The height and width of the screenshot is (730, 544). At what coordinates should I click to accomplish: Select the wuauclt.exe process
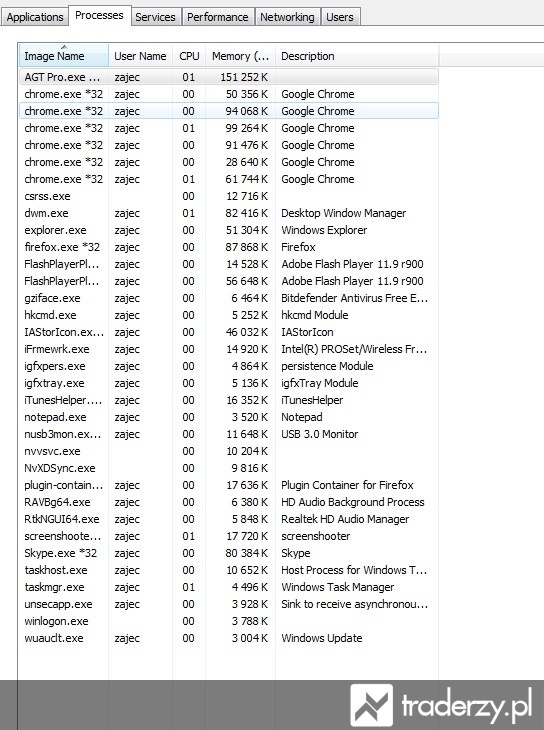(229, 638)
